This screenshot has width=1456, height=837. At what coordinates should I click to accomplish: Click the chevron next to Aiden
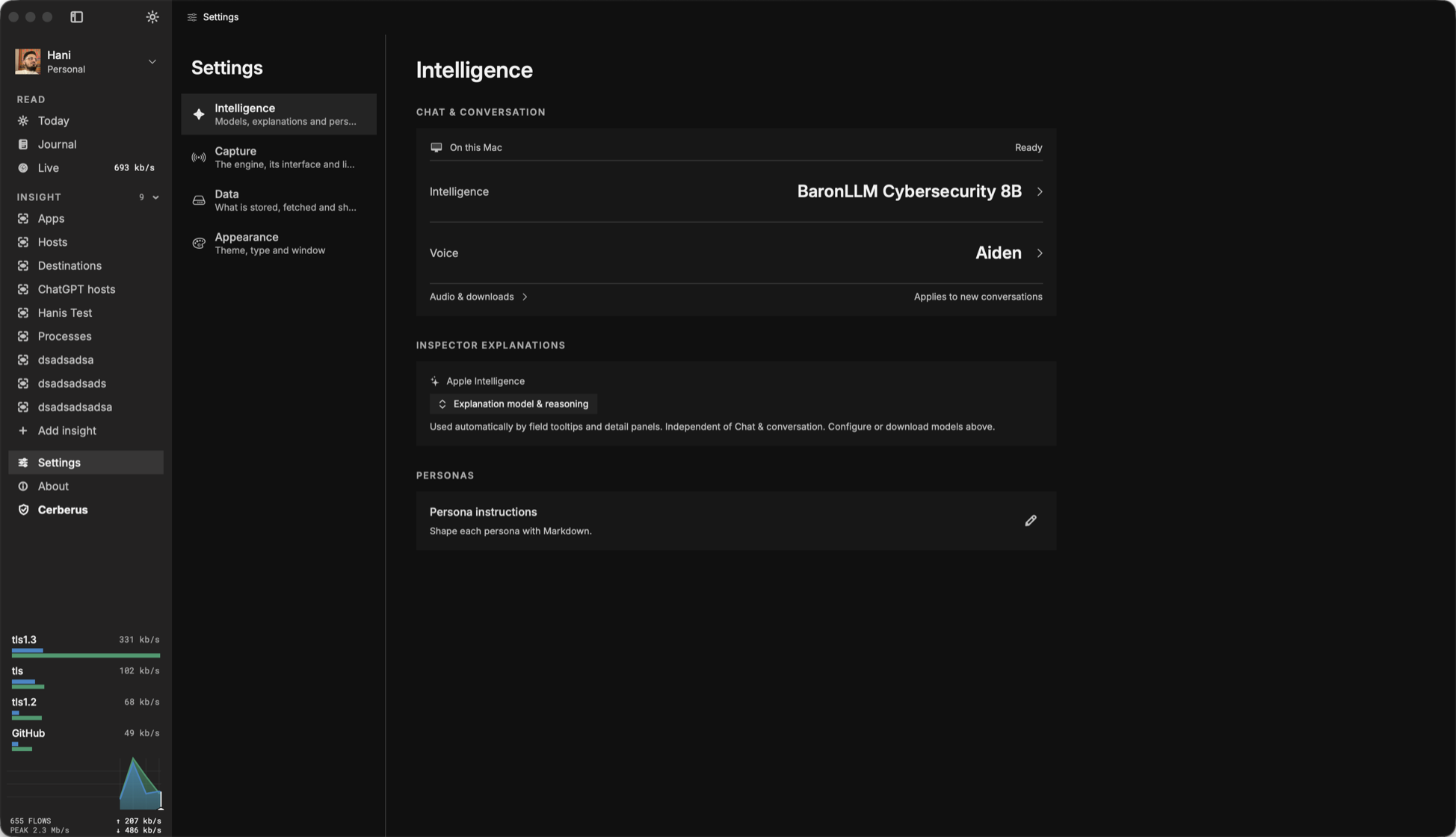(1039, 253)
